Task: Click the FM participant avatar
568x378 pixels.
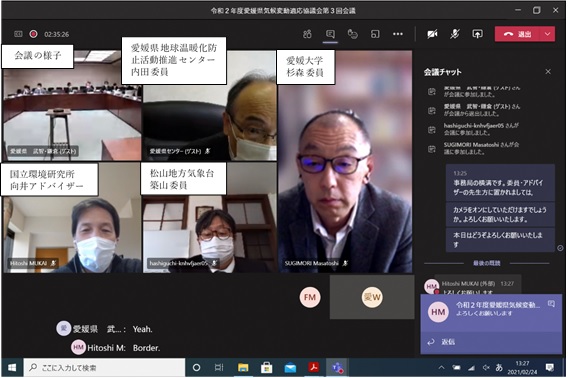Action: [x=310, y=297]
